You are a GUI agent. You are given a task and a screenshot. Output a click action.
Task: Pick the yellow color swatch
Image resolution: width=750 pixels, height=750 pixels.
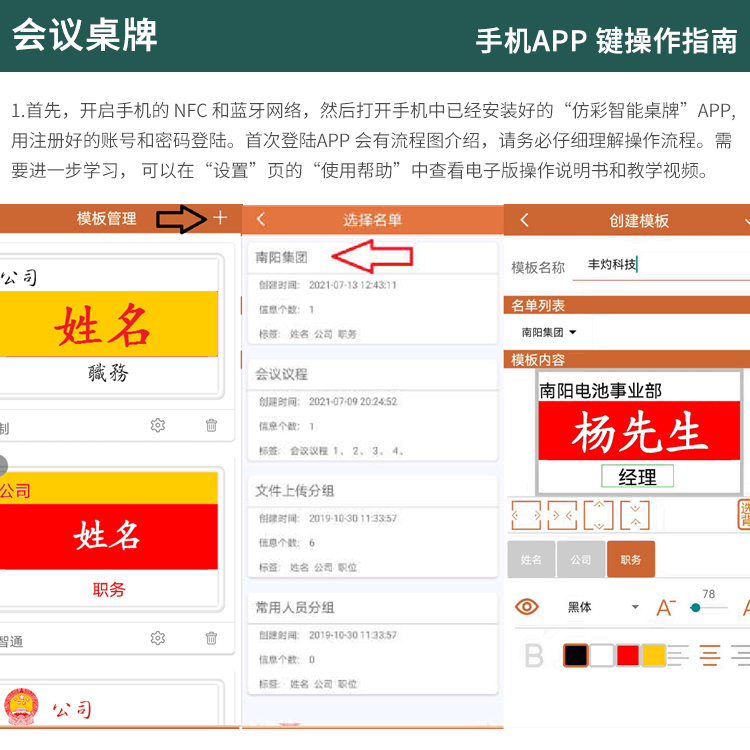pos(653,656)
